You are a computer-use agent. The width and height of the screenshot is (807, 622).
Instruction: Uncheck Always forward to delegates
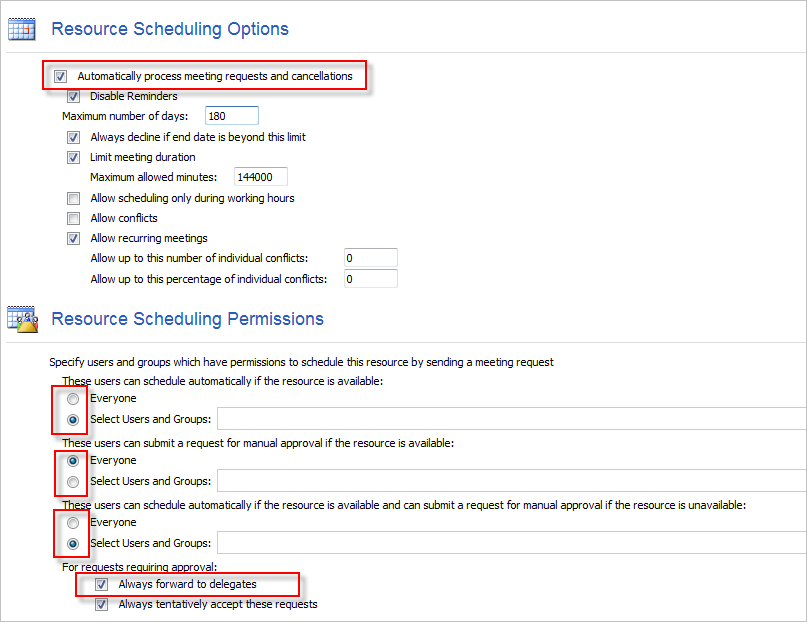tap(102, 584)
